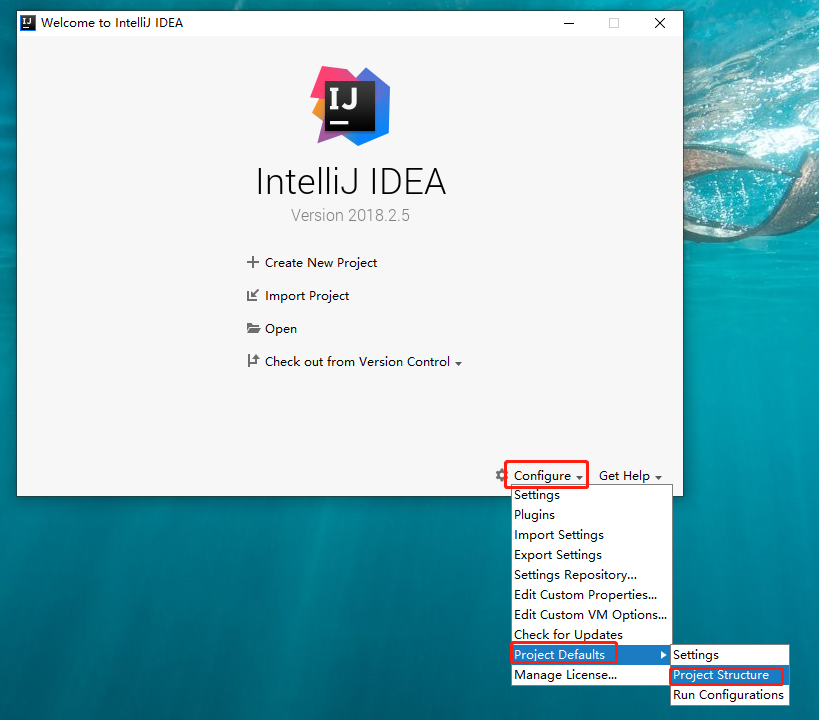Expand the Project Defaults submenu
The height and width of the screenshot is (720, 819).
(x=591, y=655)
